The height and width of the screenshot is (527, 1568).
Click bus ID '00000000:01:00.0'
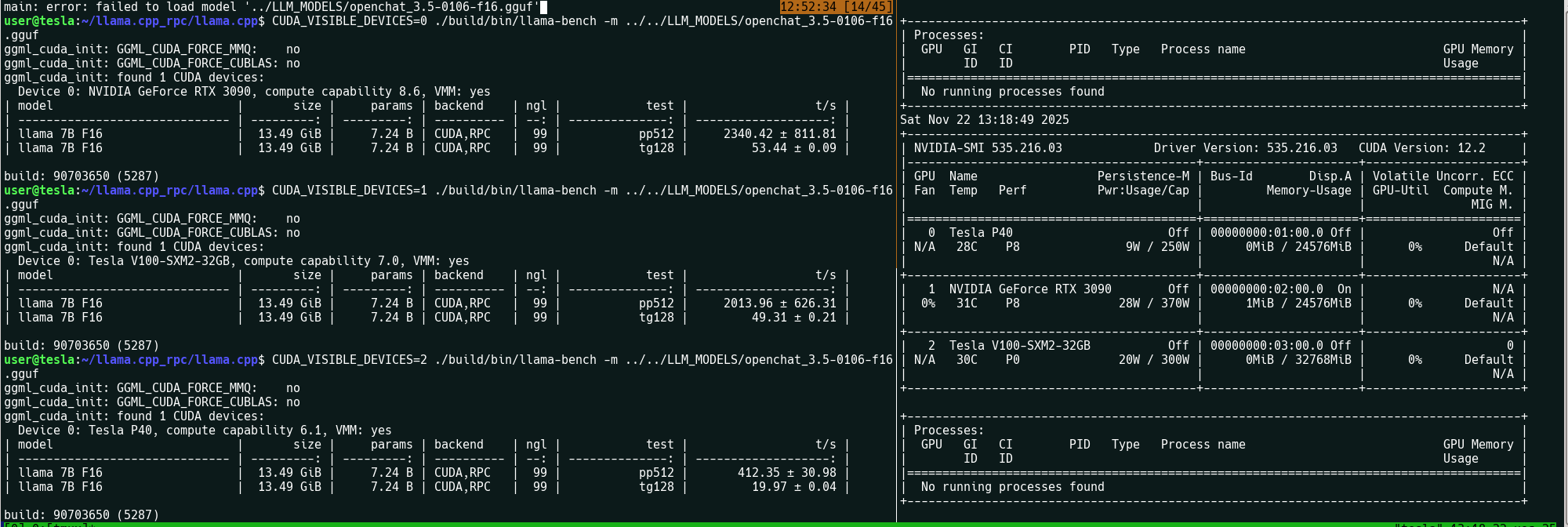(x=1267, y=233)
